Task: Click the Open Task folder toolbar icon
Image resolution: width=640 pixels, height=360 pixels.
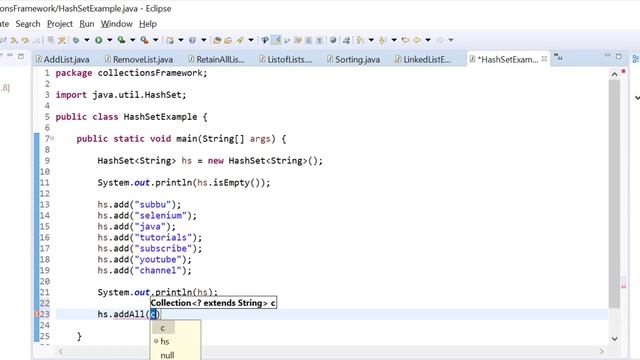Action: (x=228, y=40)
